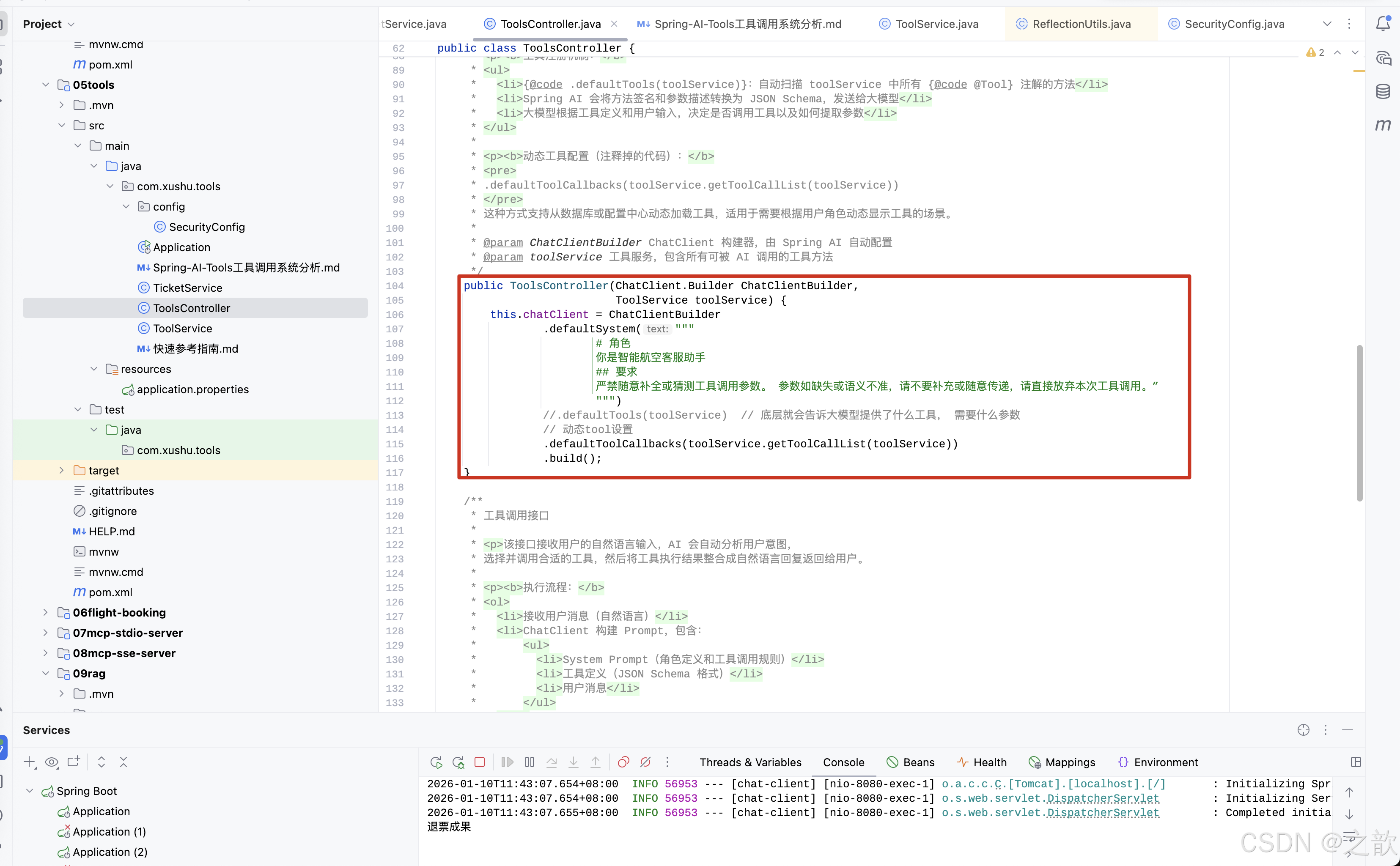Stop the running application with red square

tap(480, 762)
